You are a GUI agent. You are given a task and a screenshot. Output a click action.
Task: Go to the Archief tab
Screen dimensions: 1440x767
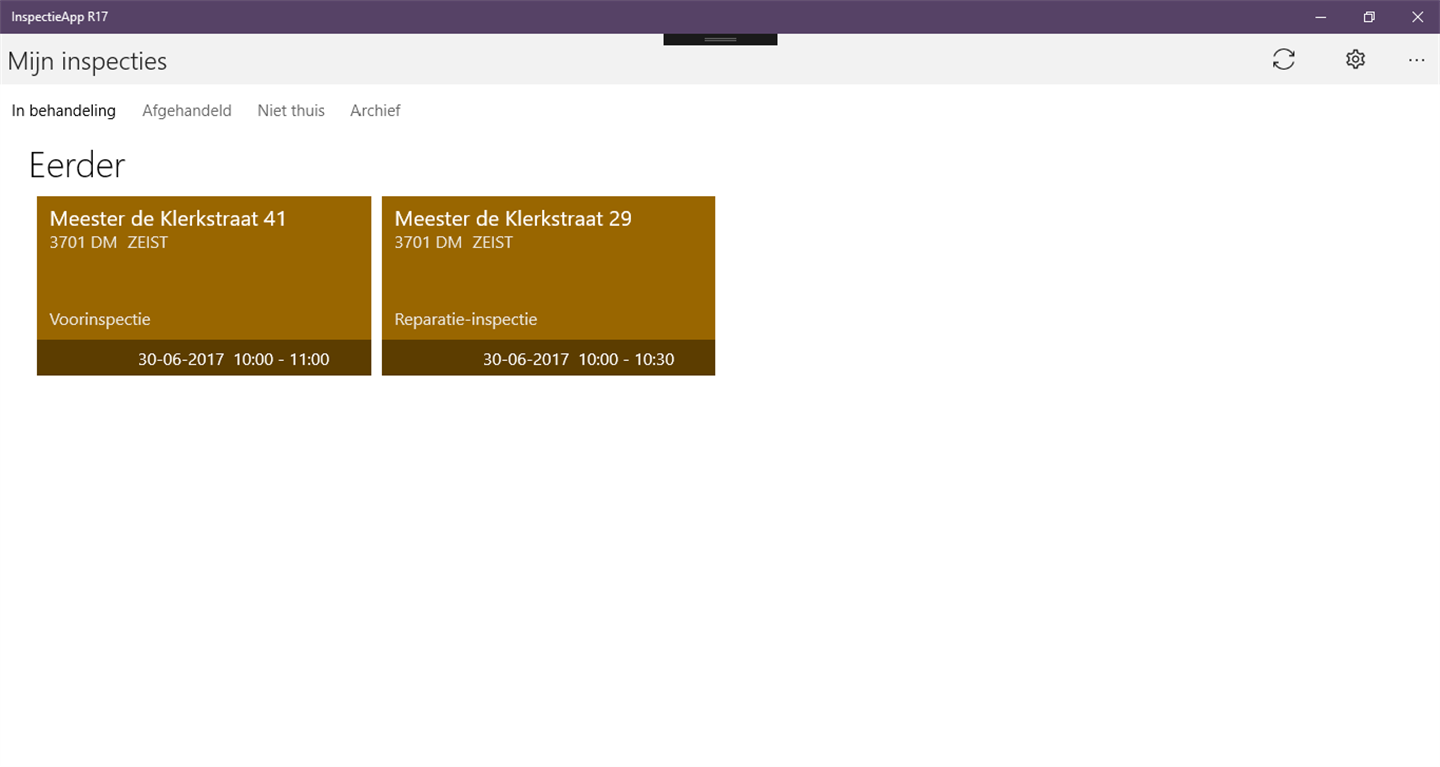click(x=375, y=111)
